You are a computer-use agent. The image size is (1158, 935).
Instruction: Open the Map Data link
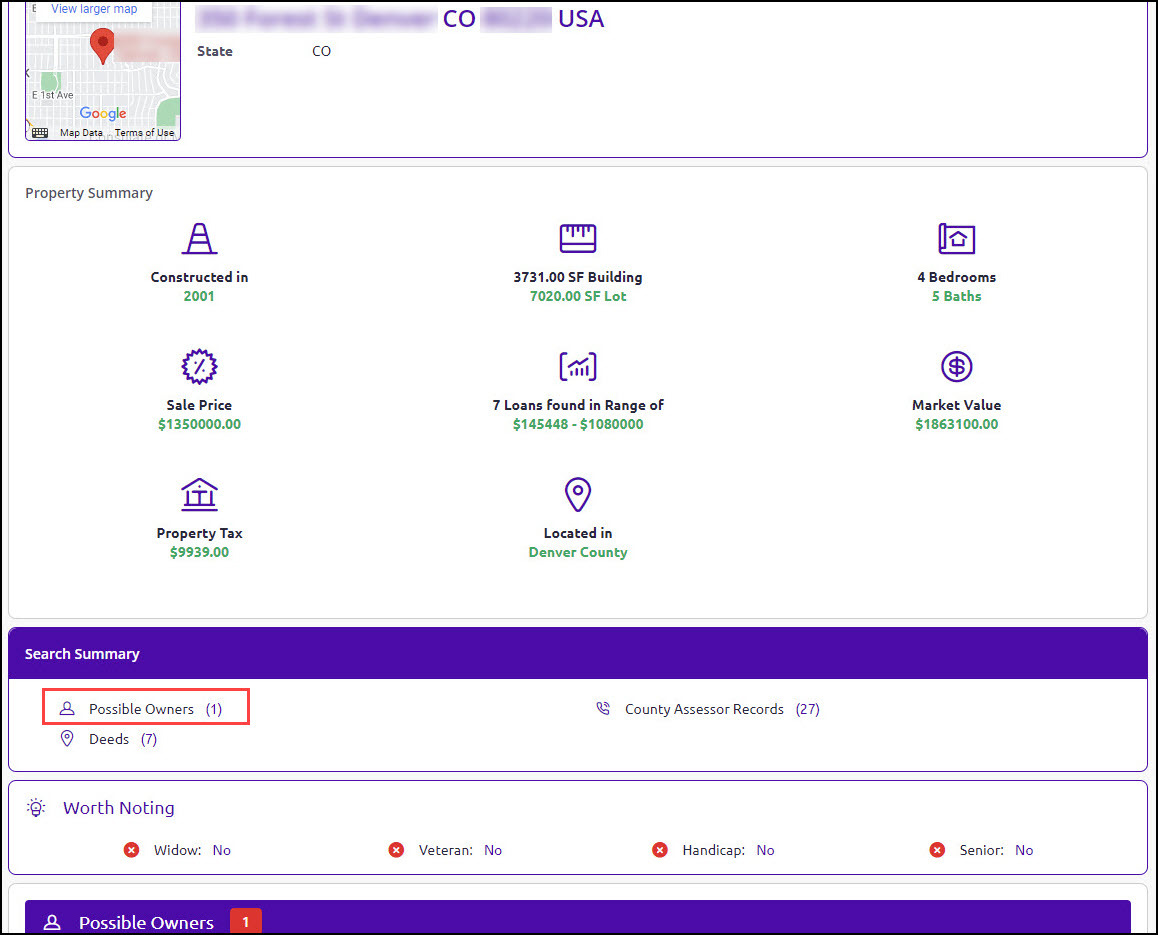[81, 133]
